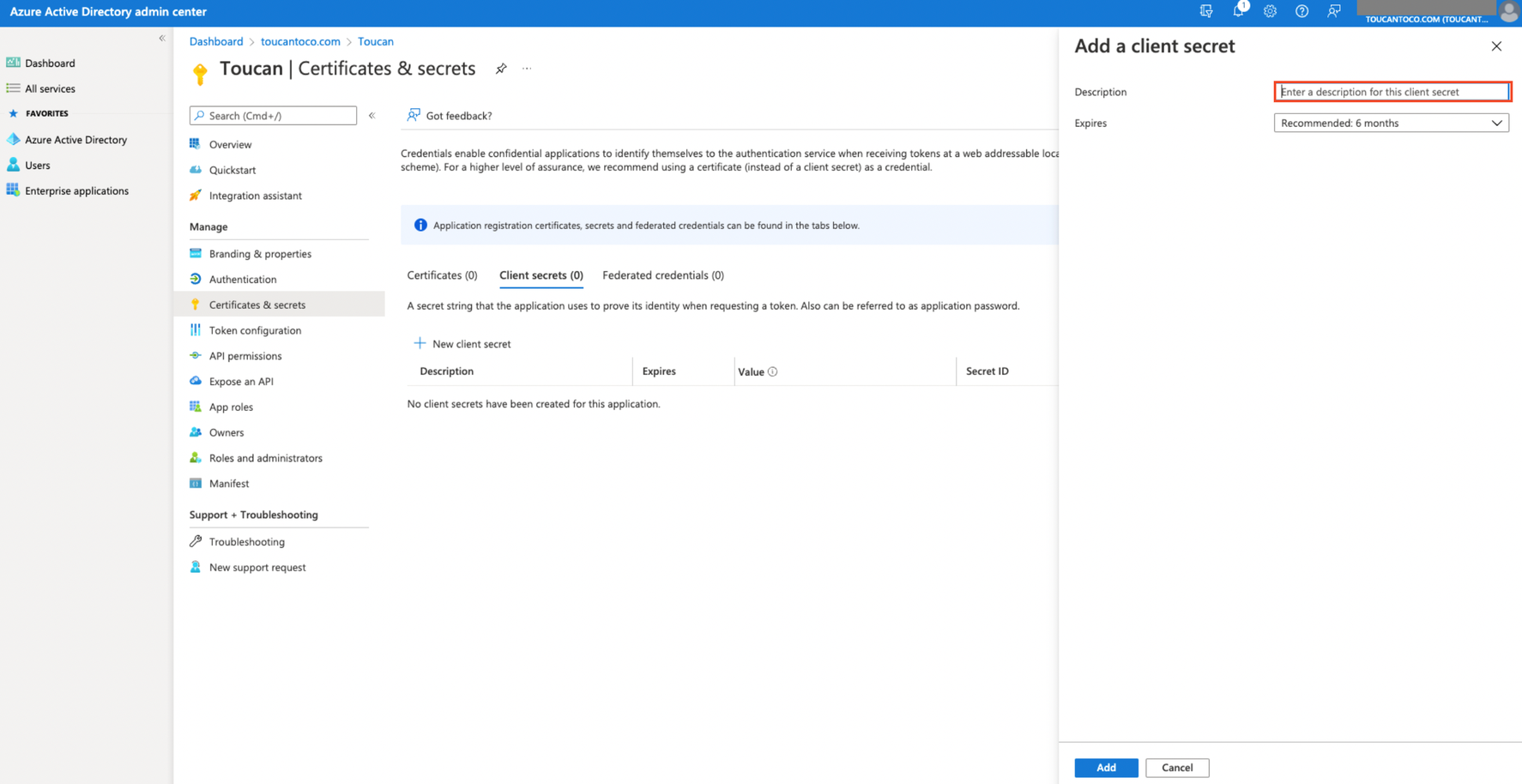Click the Description input field
The height and width of the screenshot is (784, 1522).
pos(1391,91)
